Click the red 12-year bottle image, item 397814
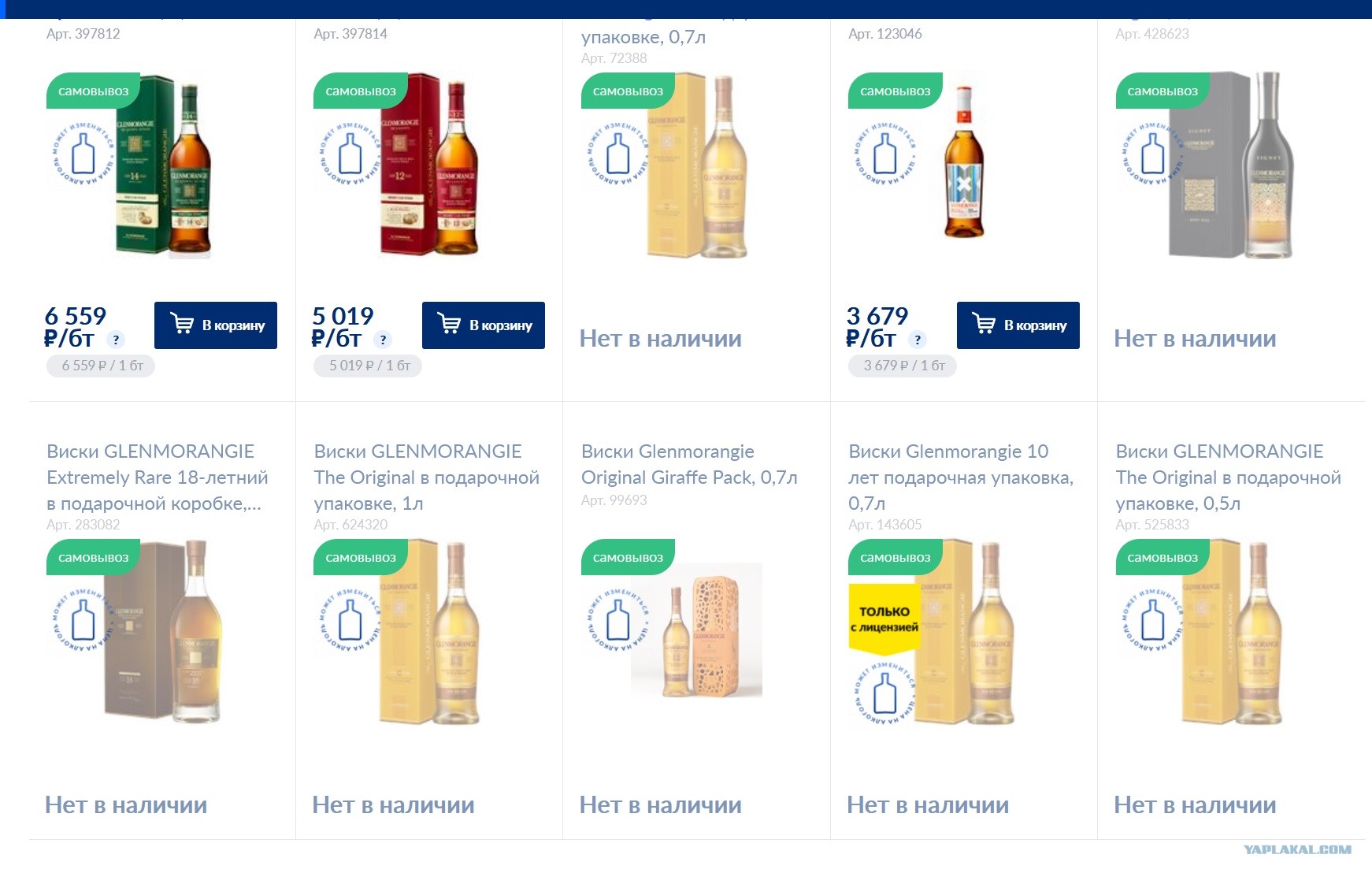This screenshot has height=873, width=1372. click(430, 165)
